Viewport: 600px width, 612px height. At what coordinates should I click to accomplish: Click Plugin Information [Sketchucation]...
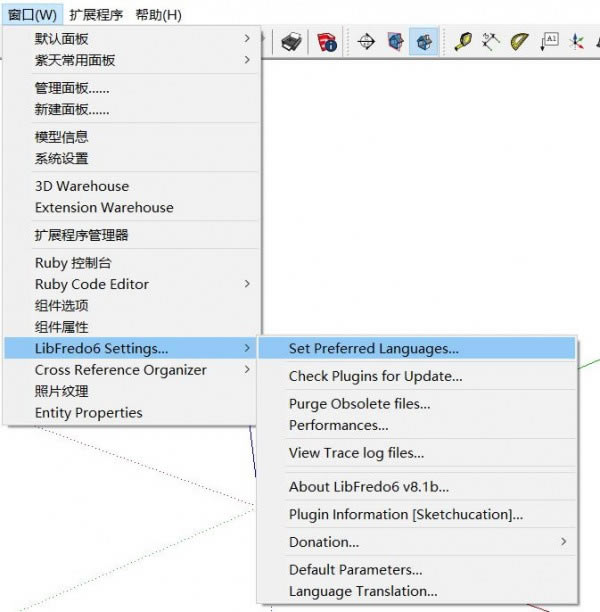click(417, 514)
